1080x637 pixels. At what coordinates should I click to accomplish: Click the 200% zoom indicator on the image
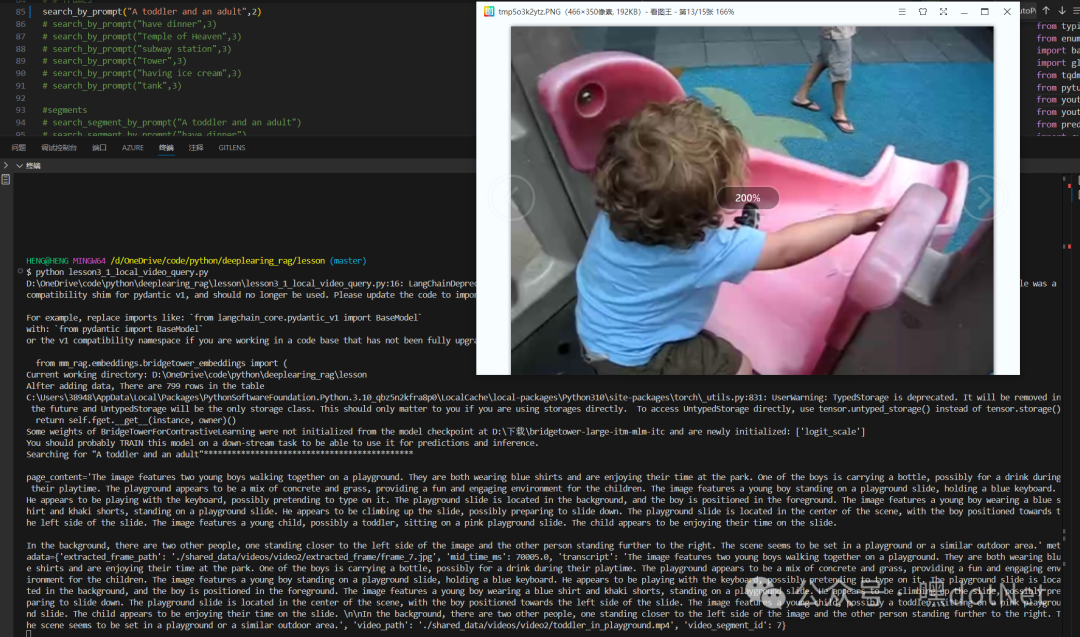pos(747,198)
